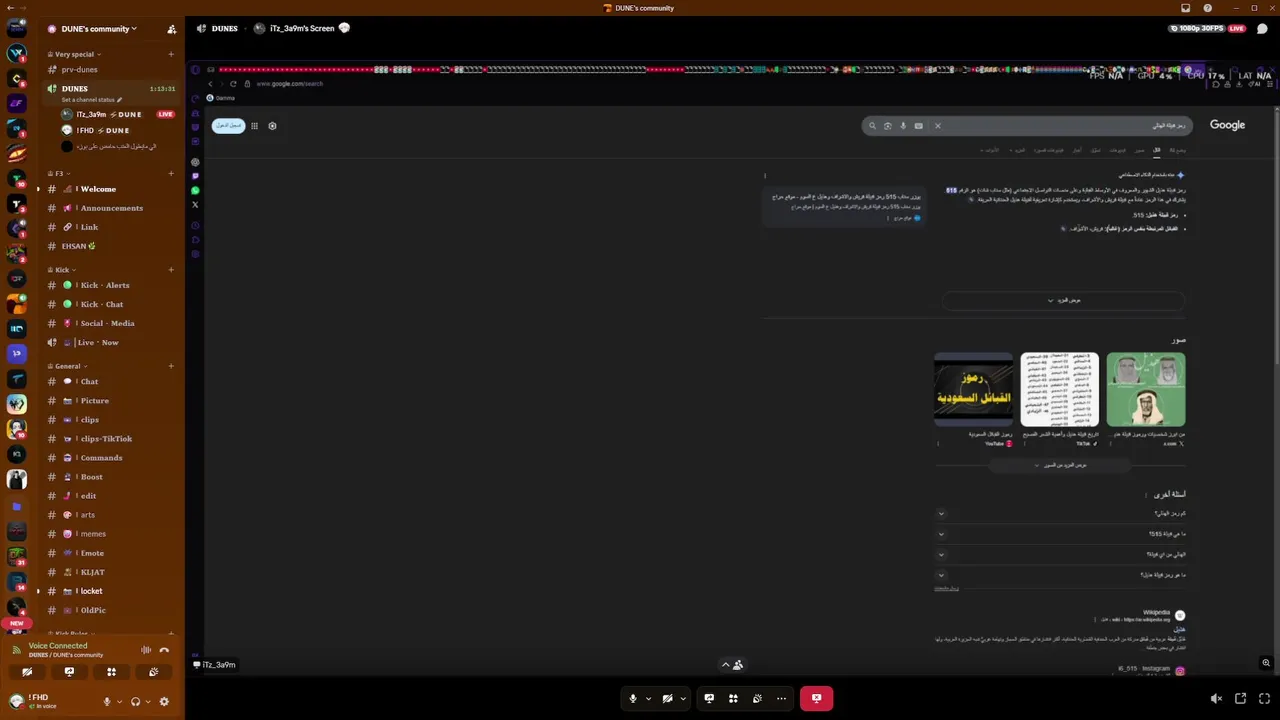
Task: Collapse the General category
Action: (70, 366)
